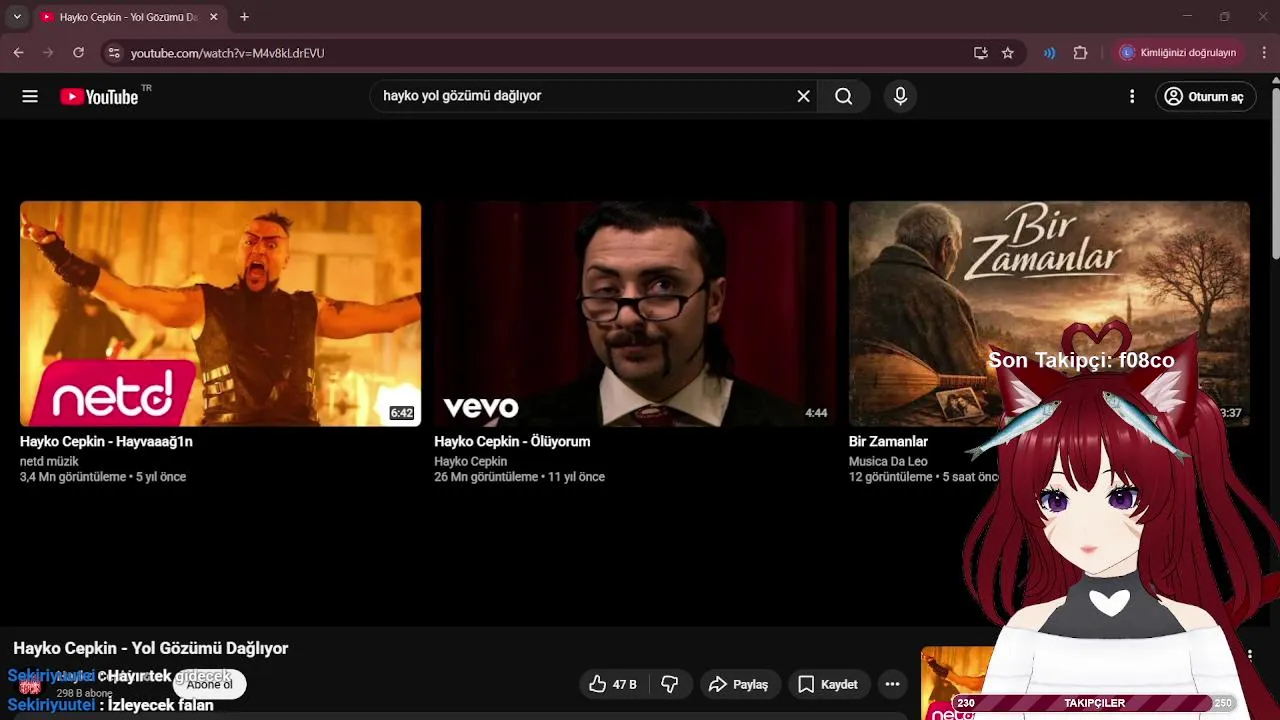Reload the page
Viewport: 1280px width, 720px height.
[x=78, y=53]
